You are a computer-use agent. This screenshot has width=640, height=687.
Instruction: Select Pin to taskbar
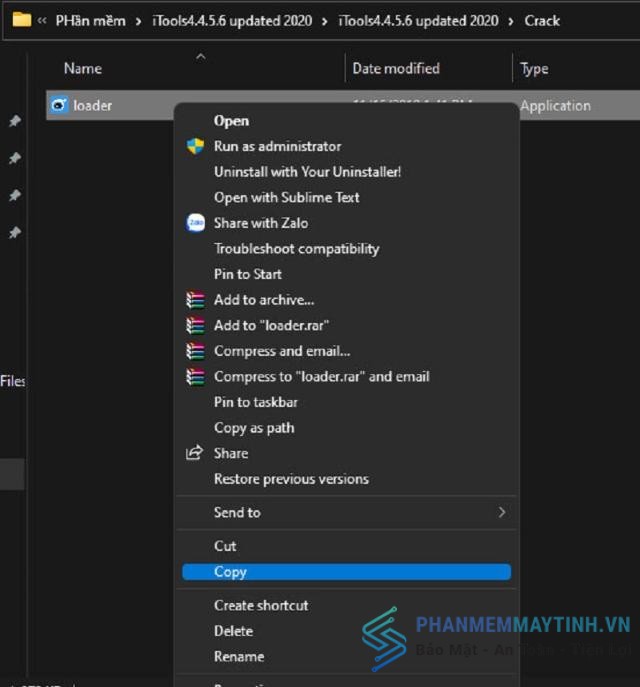pos(255,402)
